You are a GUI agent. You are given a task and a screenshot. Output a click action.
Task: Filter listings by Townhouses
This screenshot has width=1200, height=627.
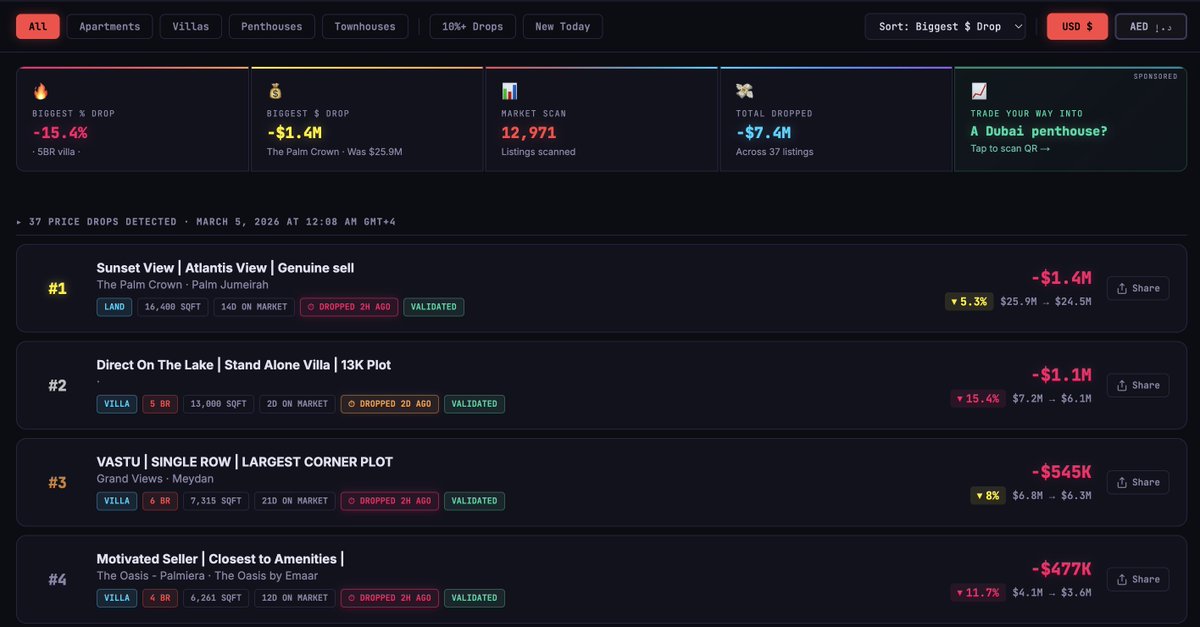coord(365,27)
